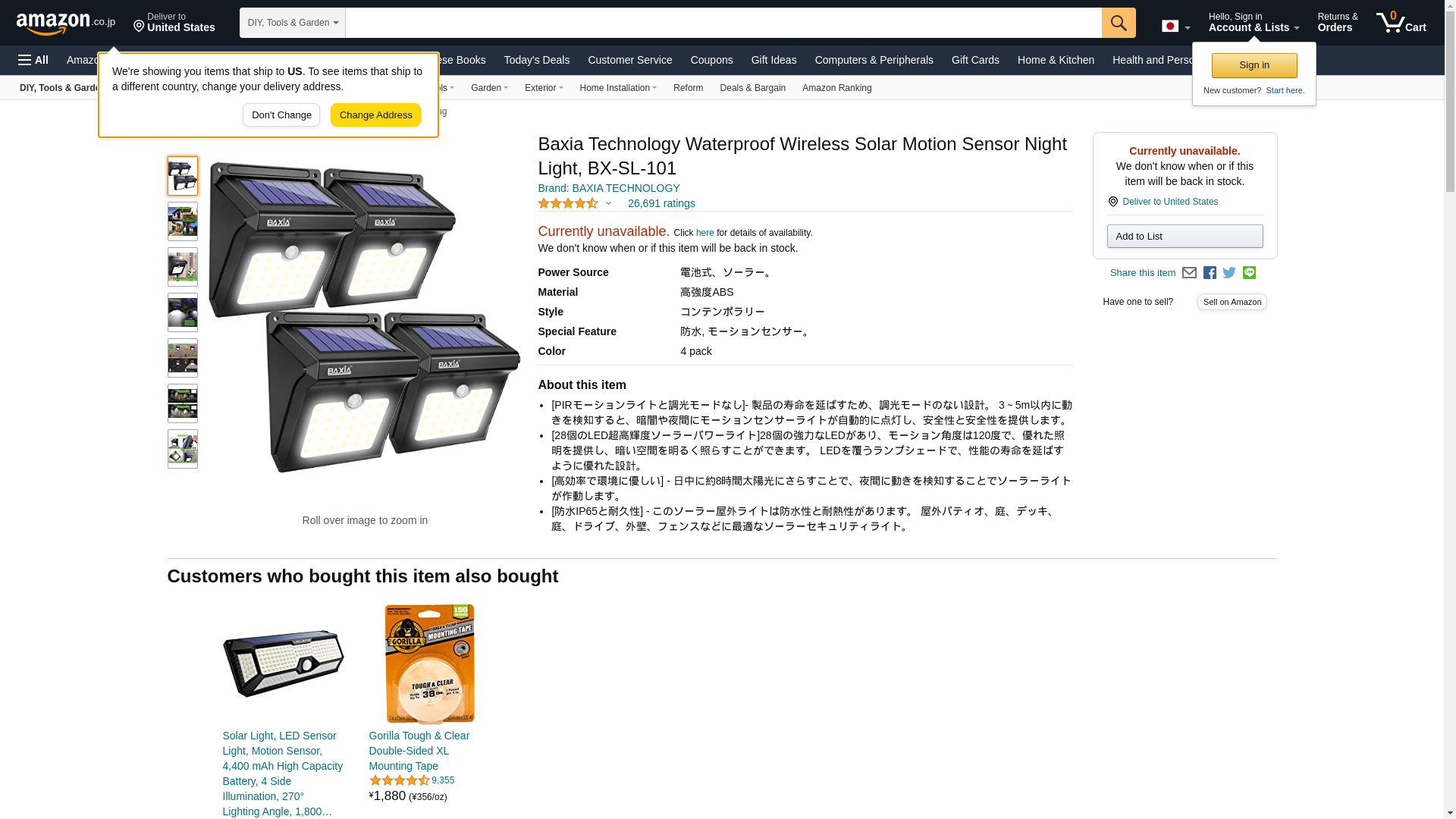Viewport: 1456px width, 819px height.
Task: Open the search category dropdown
Action: (x=293, y=23)
